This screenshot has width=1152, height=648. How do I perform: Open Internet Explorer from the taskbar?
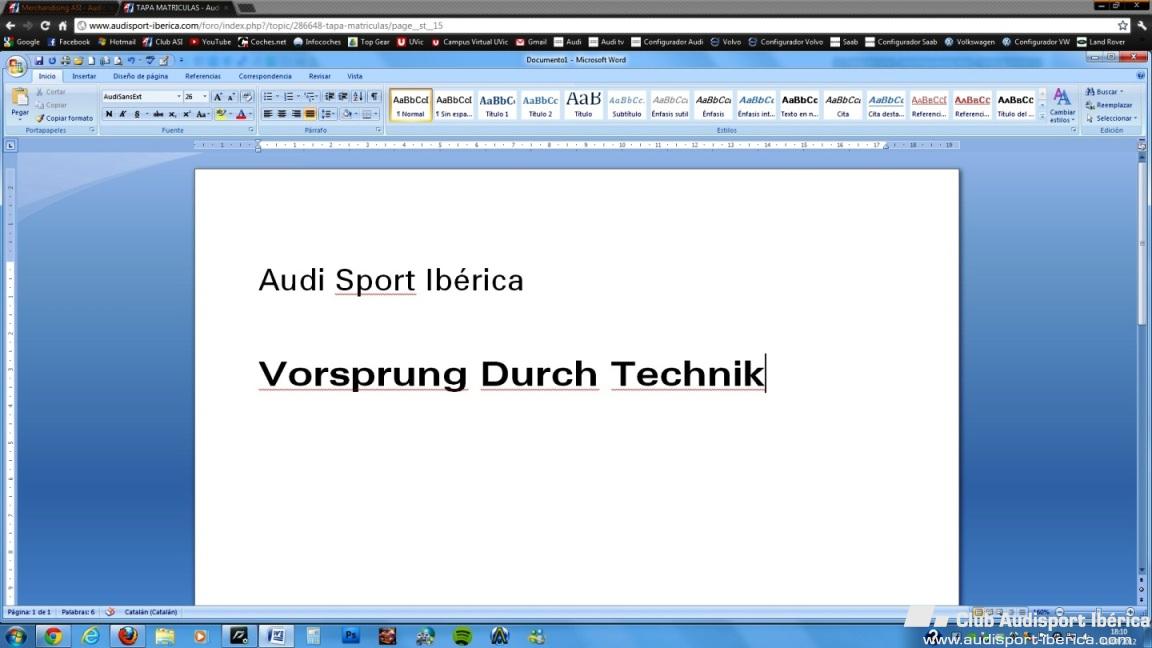click(90, 636)
